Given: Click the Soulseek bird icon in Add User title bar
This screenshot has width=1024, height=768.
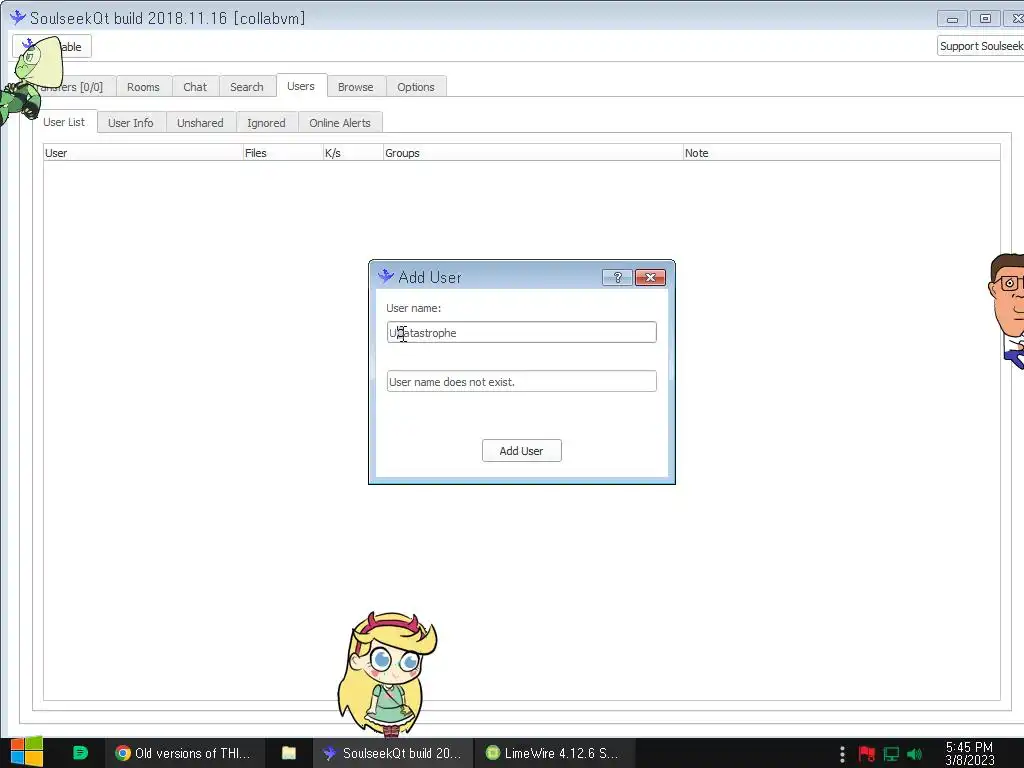Looking at the screenshot, I should (385, 276).
